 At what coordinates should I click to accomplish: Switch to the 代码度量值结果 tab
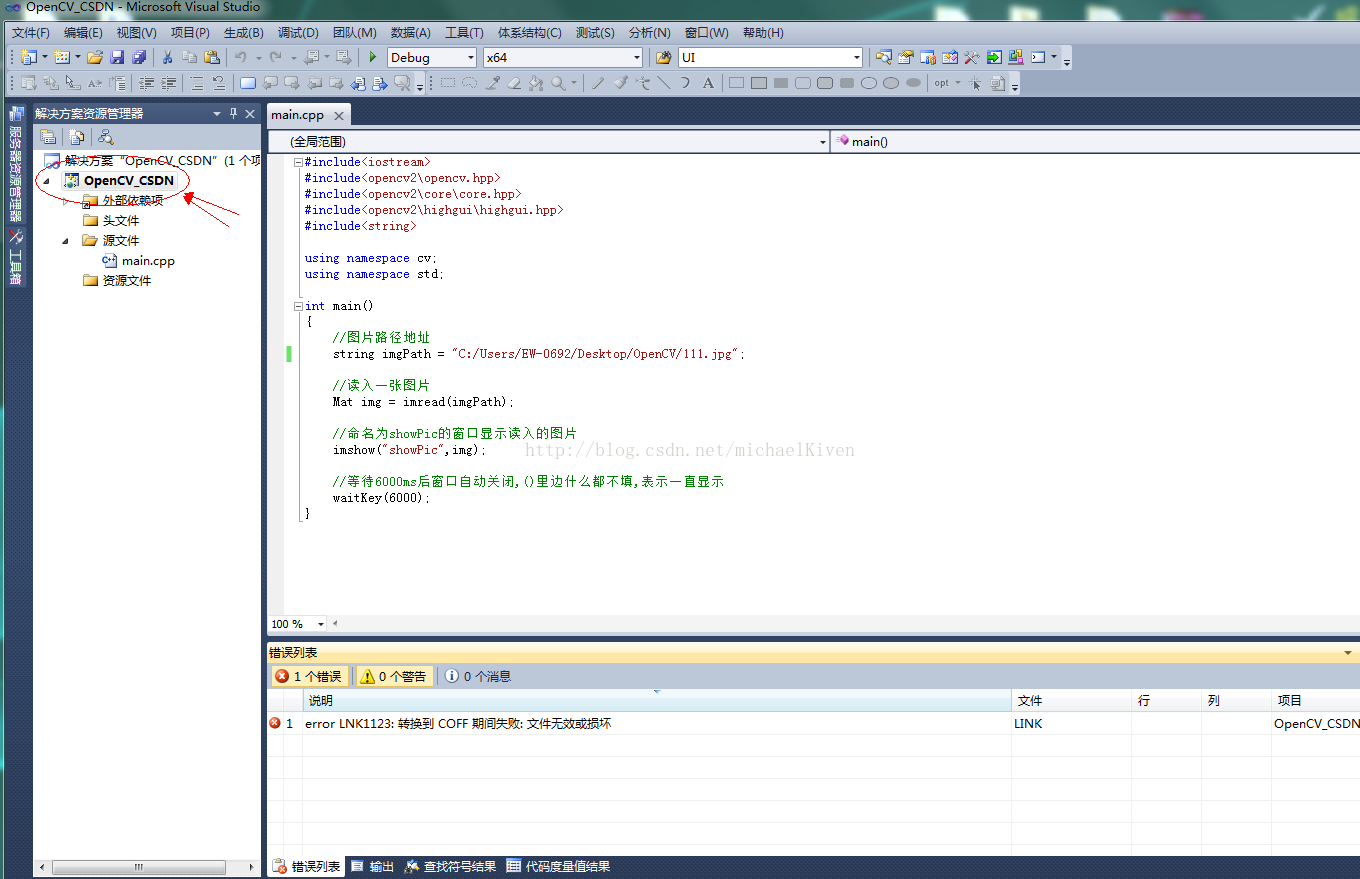point(558,867)
